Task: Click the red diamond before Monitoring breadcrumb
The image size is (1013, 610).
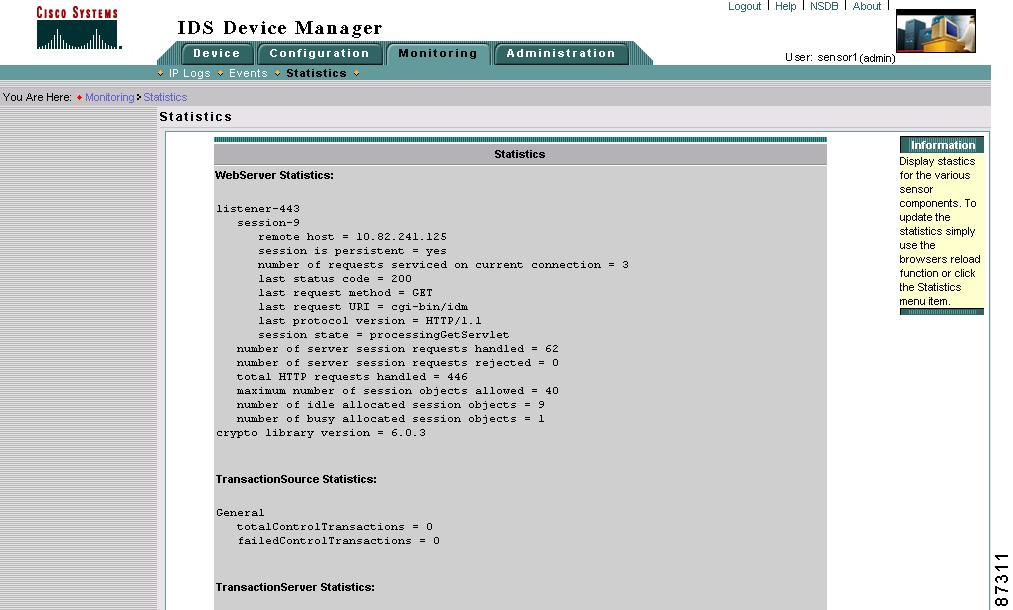Action: pos(79,98)
